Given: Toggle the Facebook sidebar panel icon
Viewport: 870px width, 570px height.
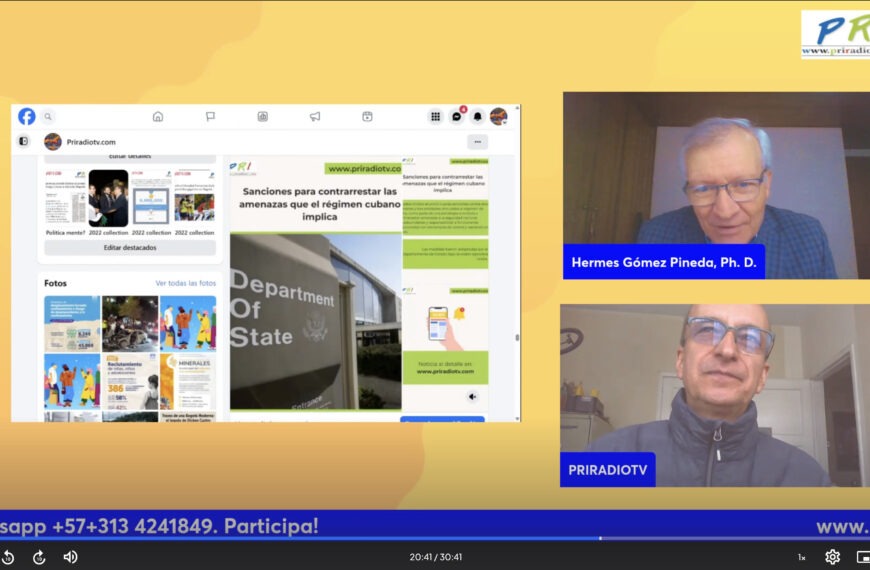Looking at the screenshot, I should tap(23, 142).
